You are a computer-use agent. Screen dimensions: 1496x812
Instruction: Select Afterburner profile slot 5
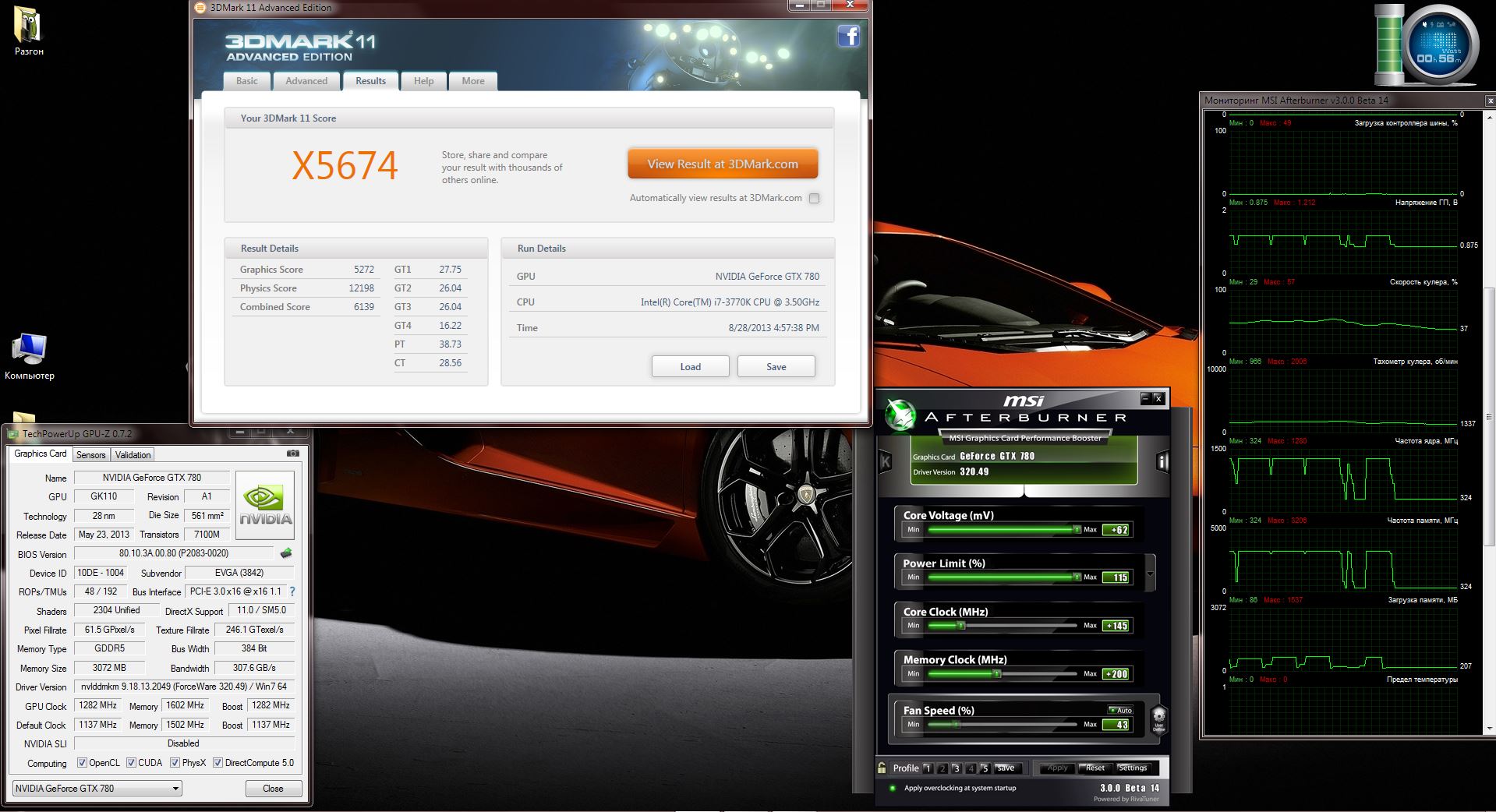(x=985, y=768)
